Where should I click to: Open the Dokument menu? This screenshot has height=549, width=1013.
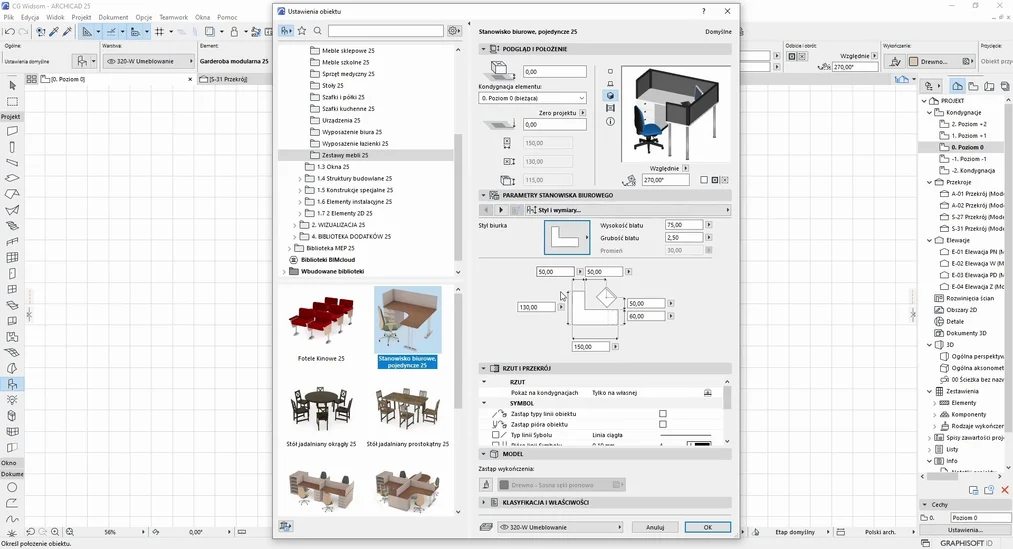[x=113, y=17]
